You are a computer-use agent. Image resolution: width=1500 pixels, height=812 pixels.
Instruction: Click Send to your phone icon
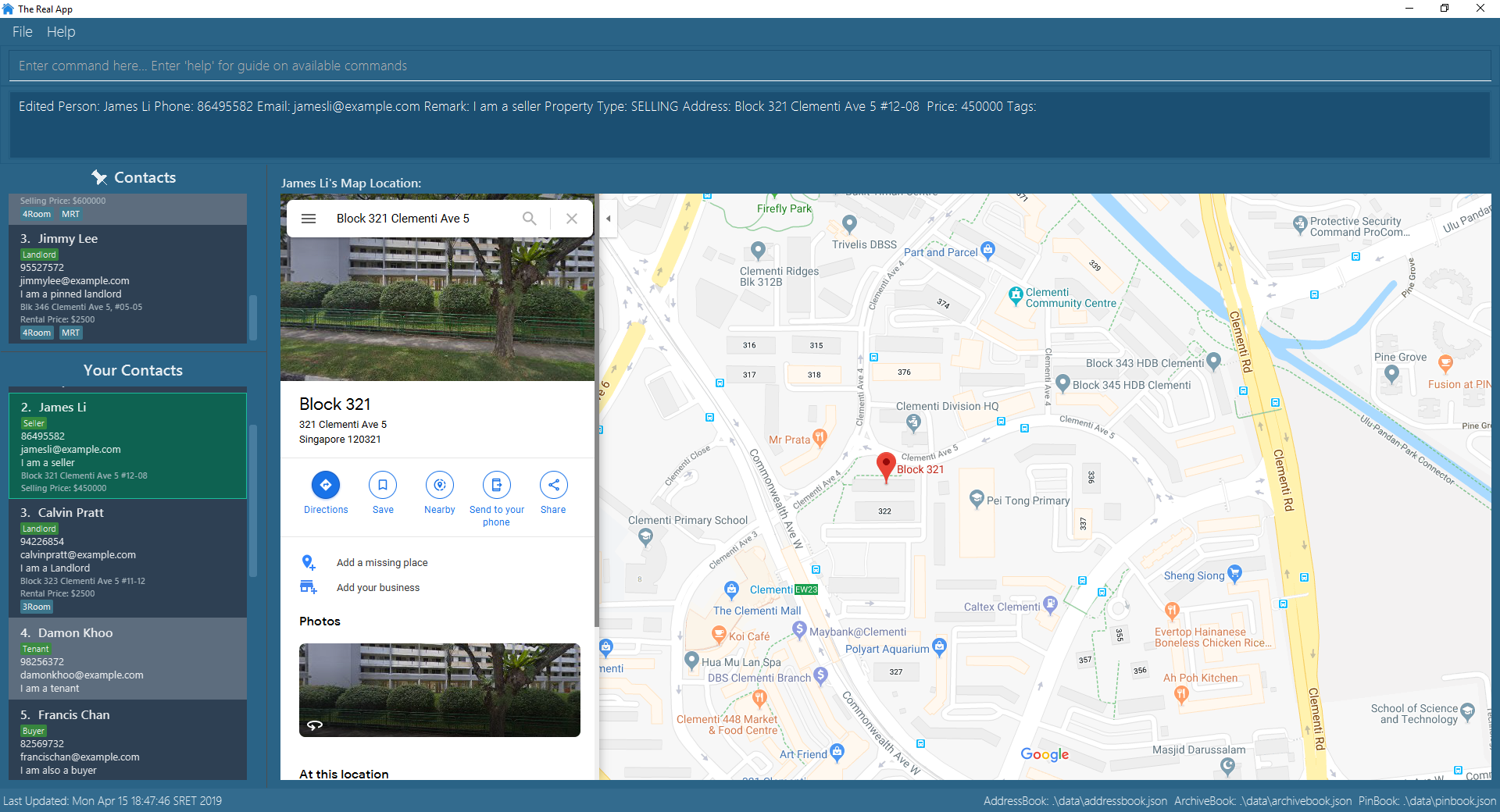coord(497,485)
